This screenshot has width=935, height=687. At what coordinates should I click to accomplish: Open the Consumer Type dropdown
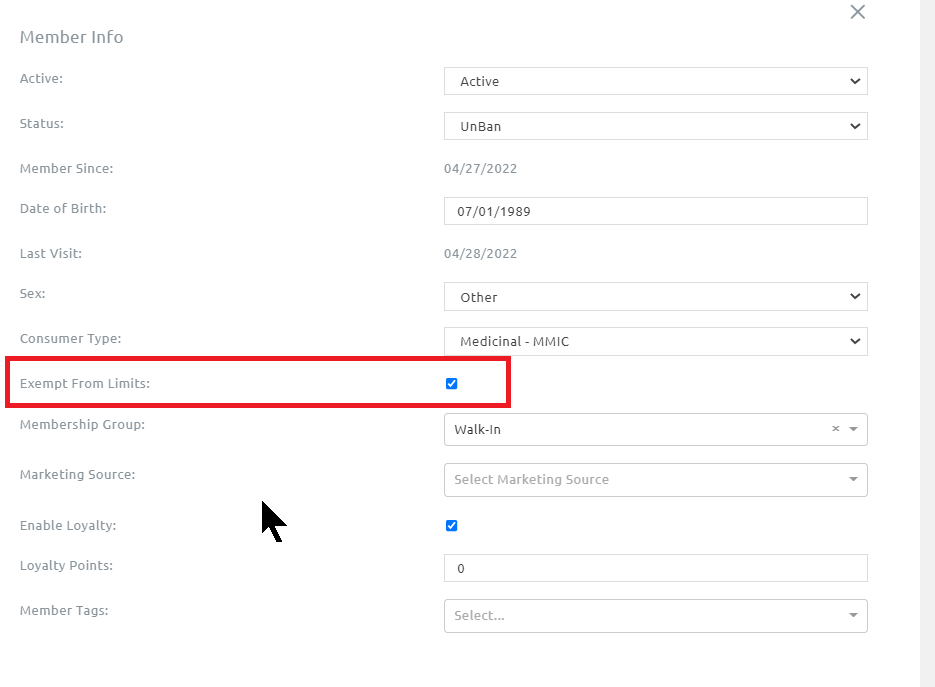click(x=655, y=341)
